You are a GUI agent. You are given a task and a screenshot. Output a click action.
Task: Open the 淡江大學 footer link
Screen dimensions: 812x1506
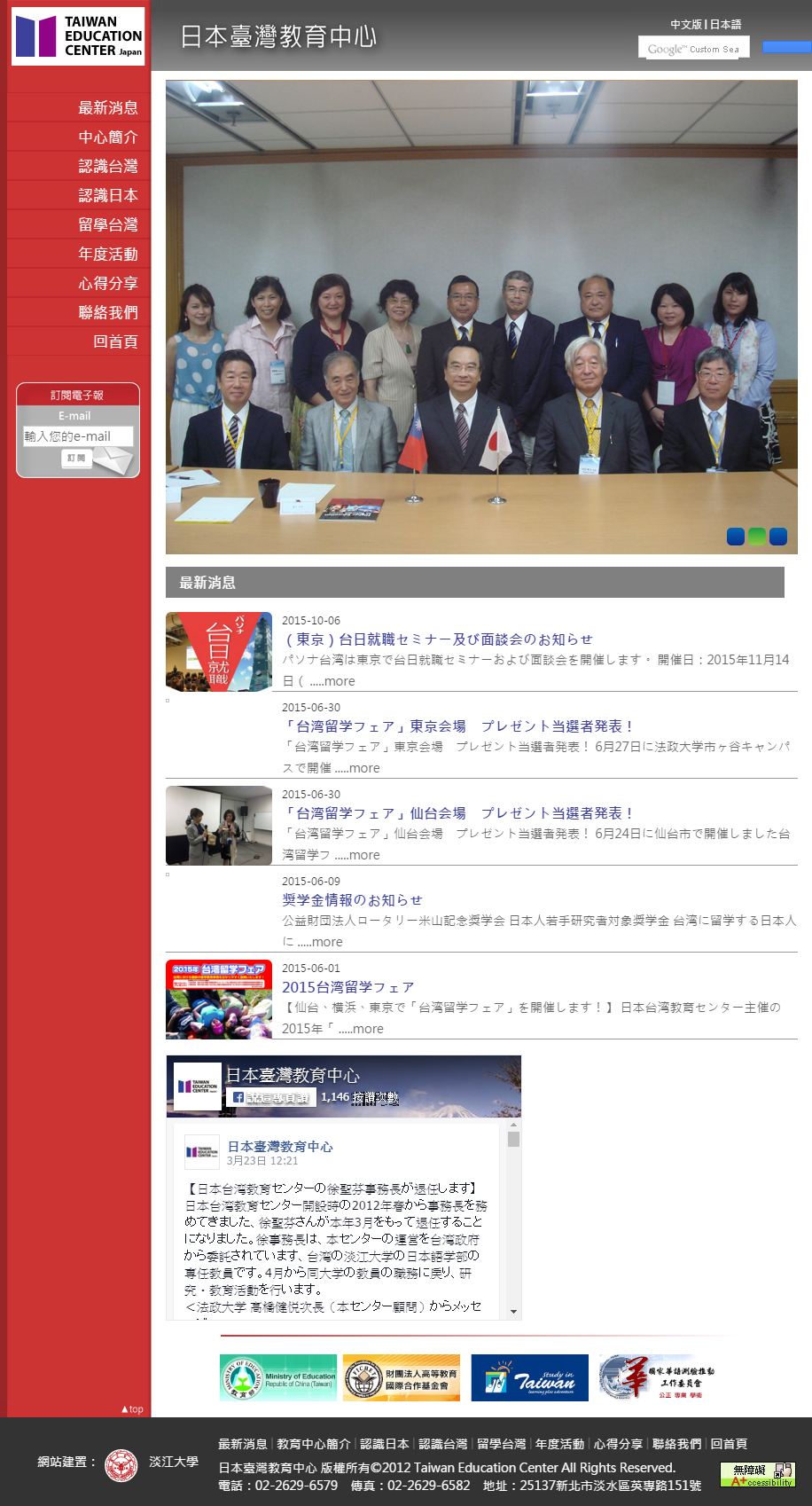pyautogui.click(x=174, y=1462)
